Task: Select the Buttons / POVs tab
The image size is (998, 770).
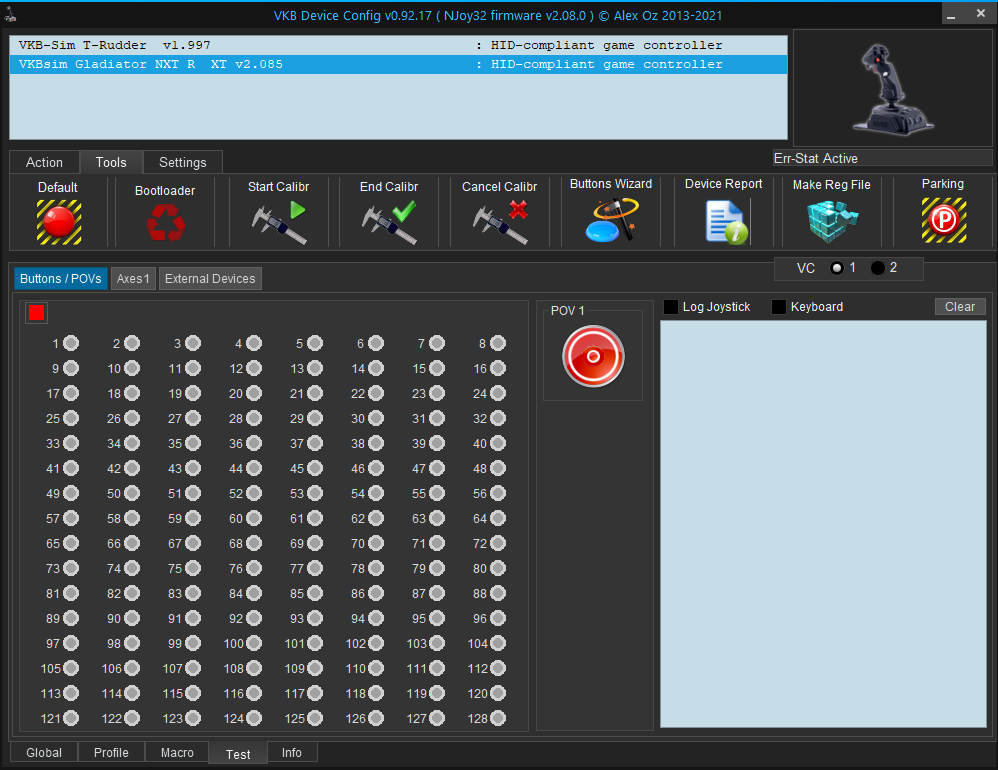Action: (61, 279)
